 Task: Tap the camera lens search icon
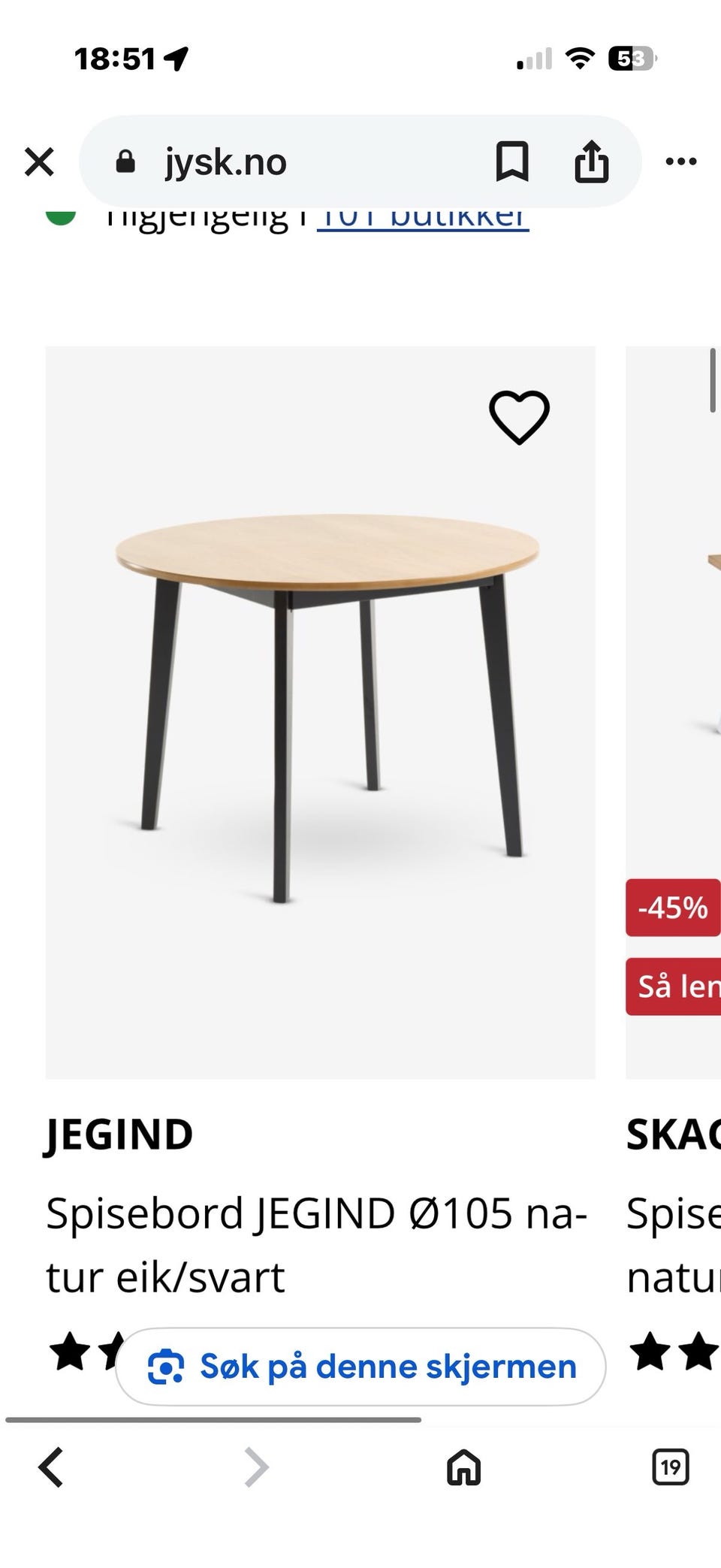coord(165,1367)
